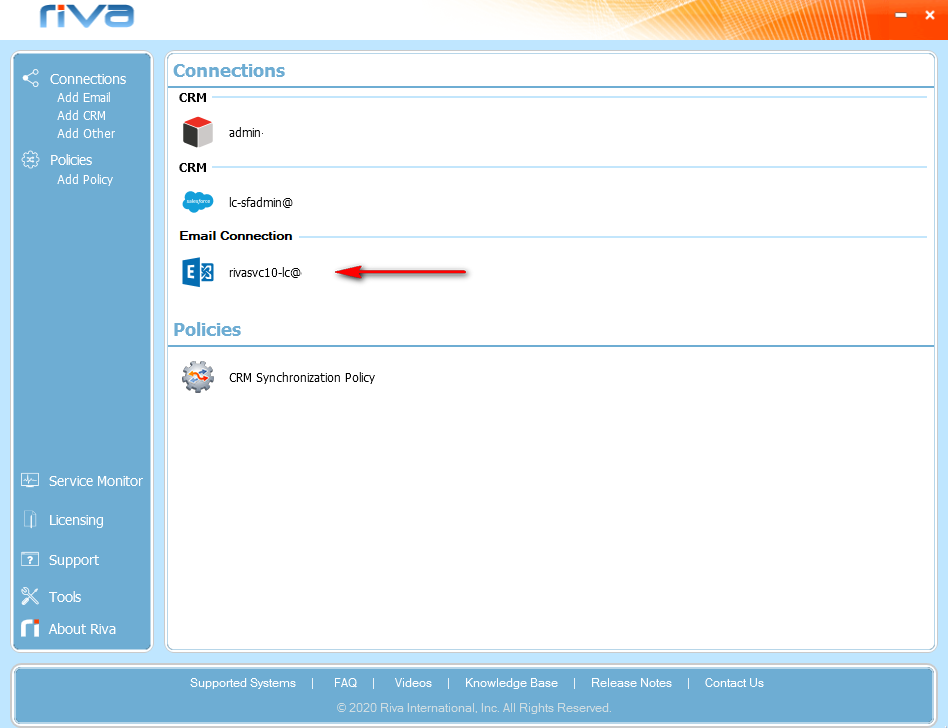Open the Tools page
The width and height of the screenshot is (948, 728).
point(65,597)
